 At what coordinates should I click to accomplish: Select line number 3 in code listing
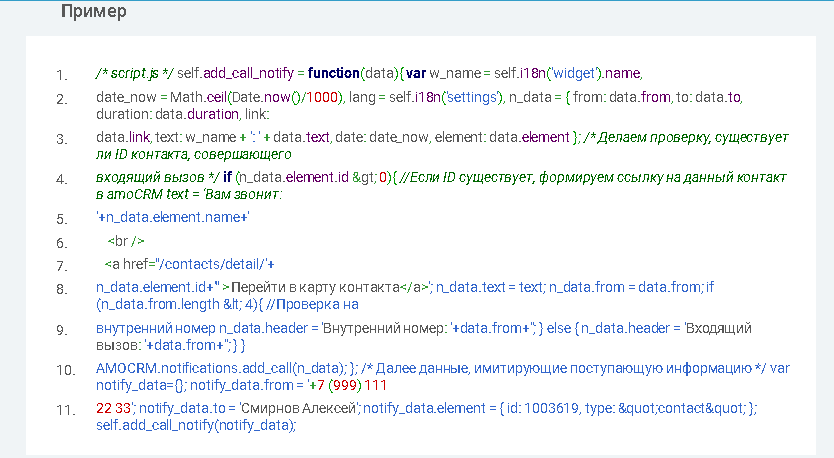[x=62, y=139]
